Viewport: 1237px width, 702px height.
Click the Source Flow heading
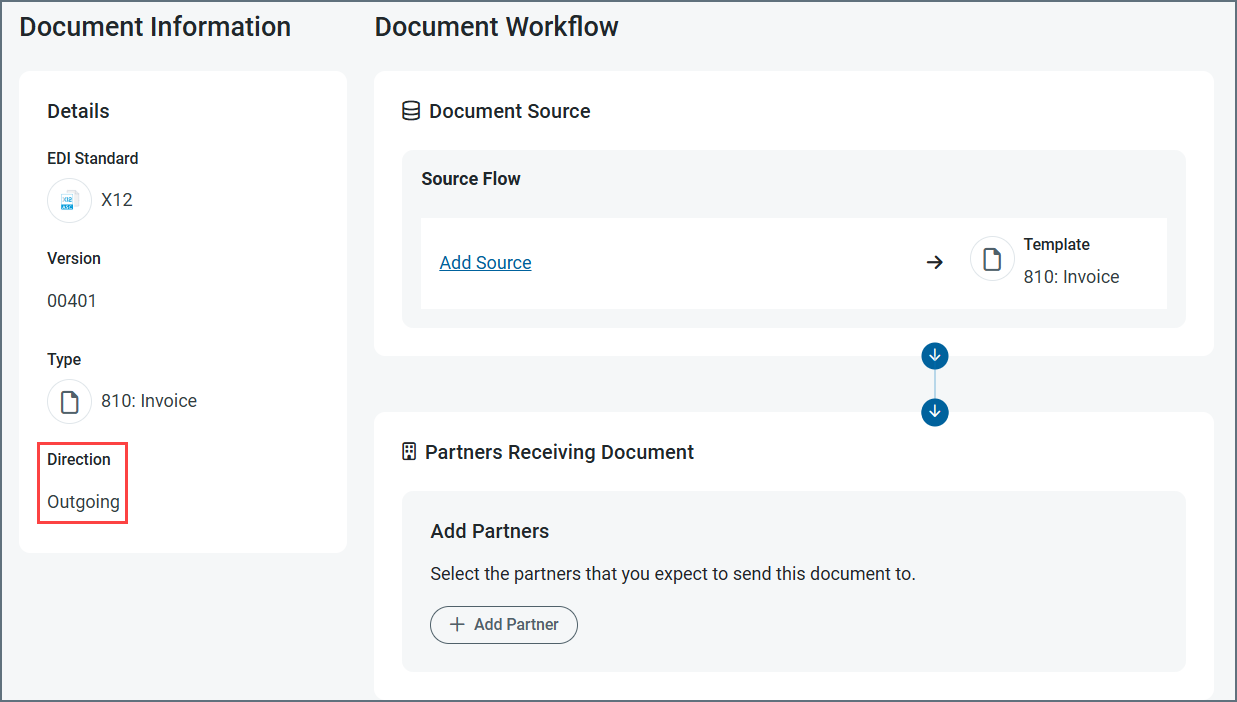pos(471,179)
